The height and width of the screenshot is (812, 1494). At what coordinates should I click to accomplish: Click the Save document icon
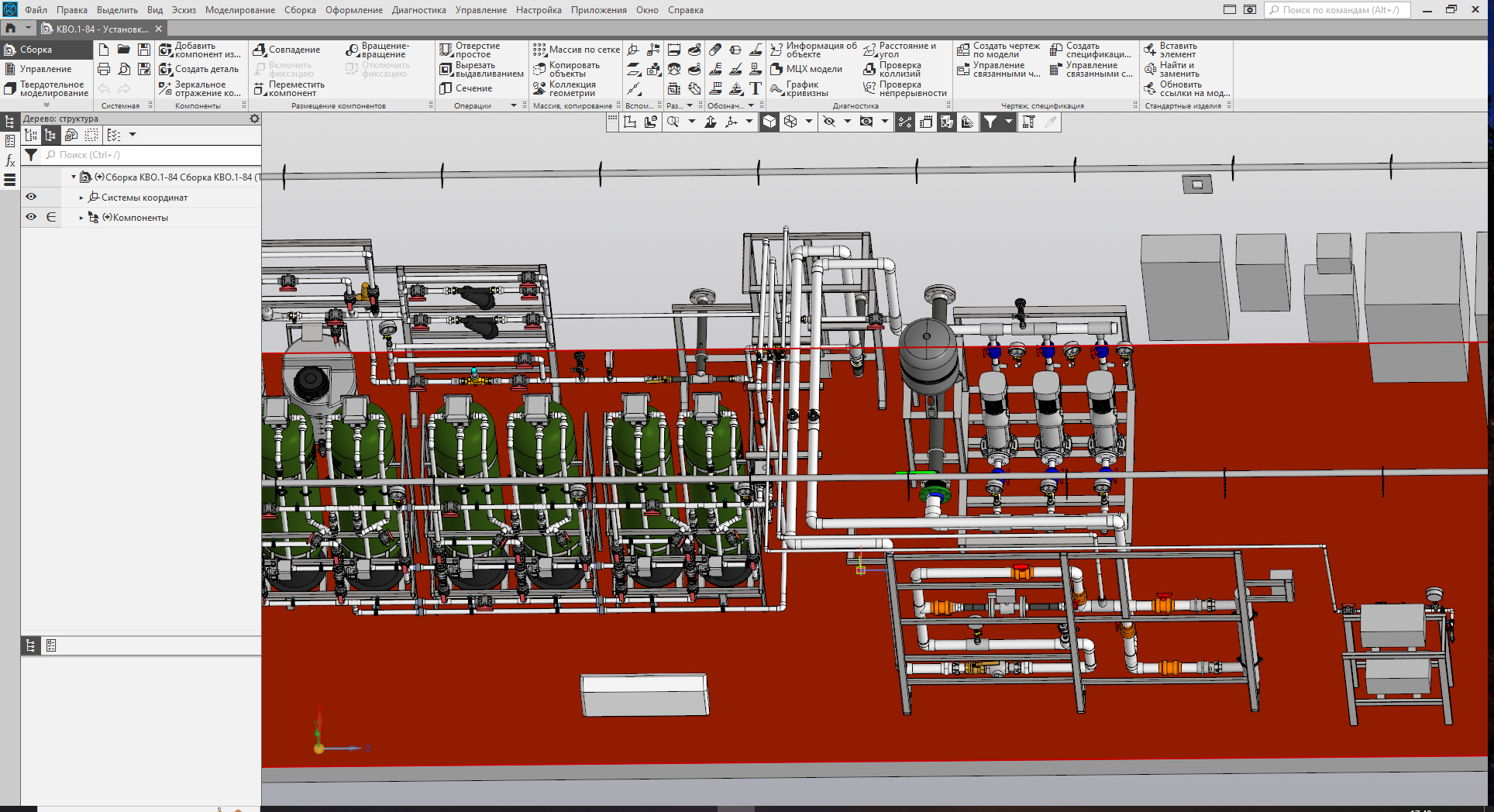coord(144,50)
